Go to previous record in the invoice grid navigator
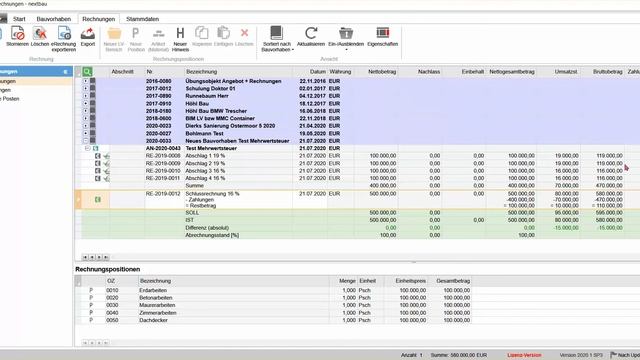 [x=92, y=257]
